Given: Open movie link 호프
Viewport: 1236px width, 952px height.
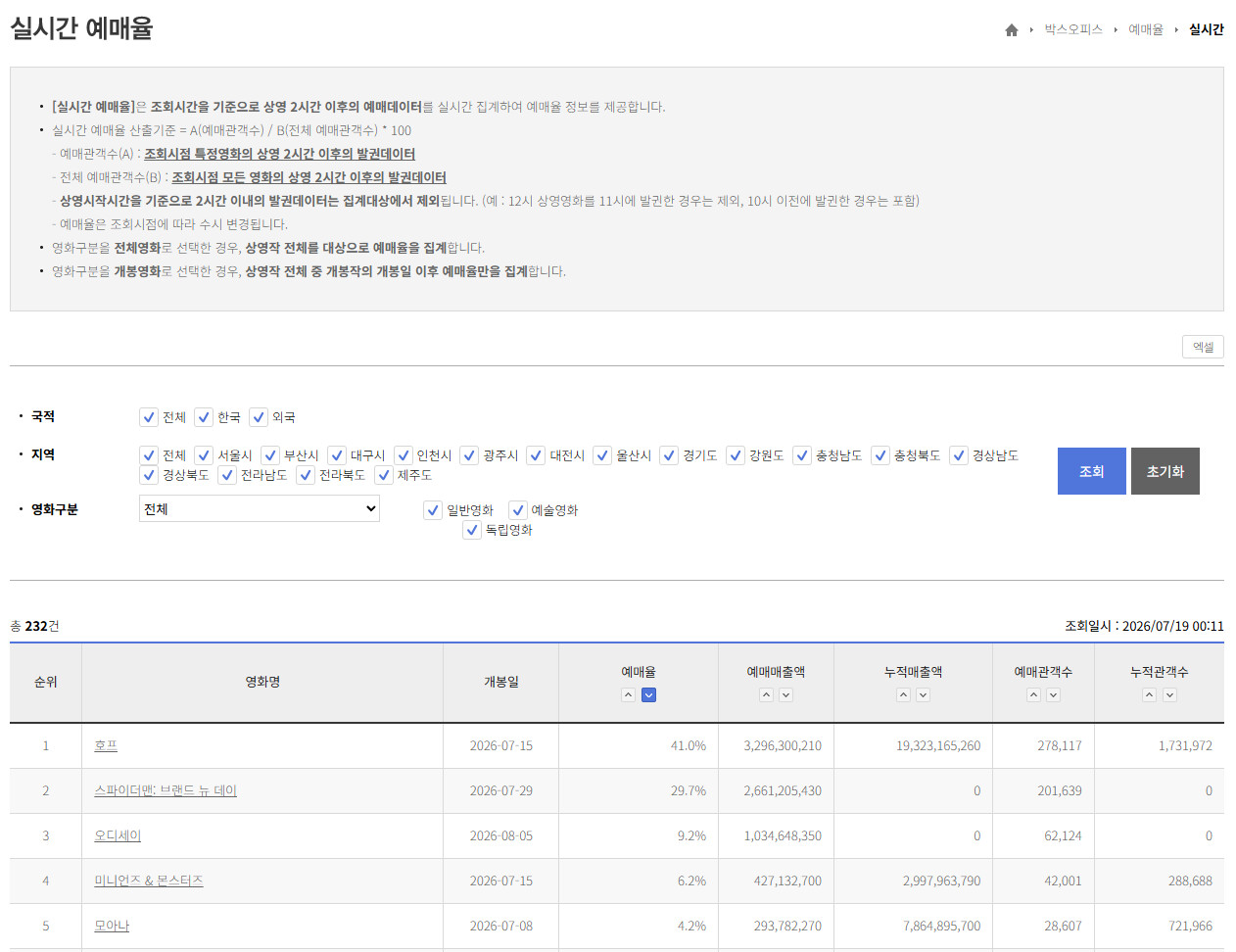Looking at the screenshot, I should tap(106, 746).
